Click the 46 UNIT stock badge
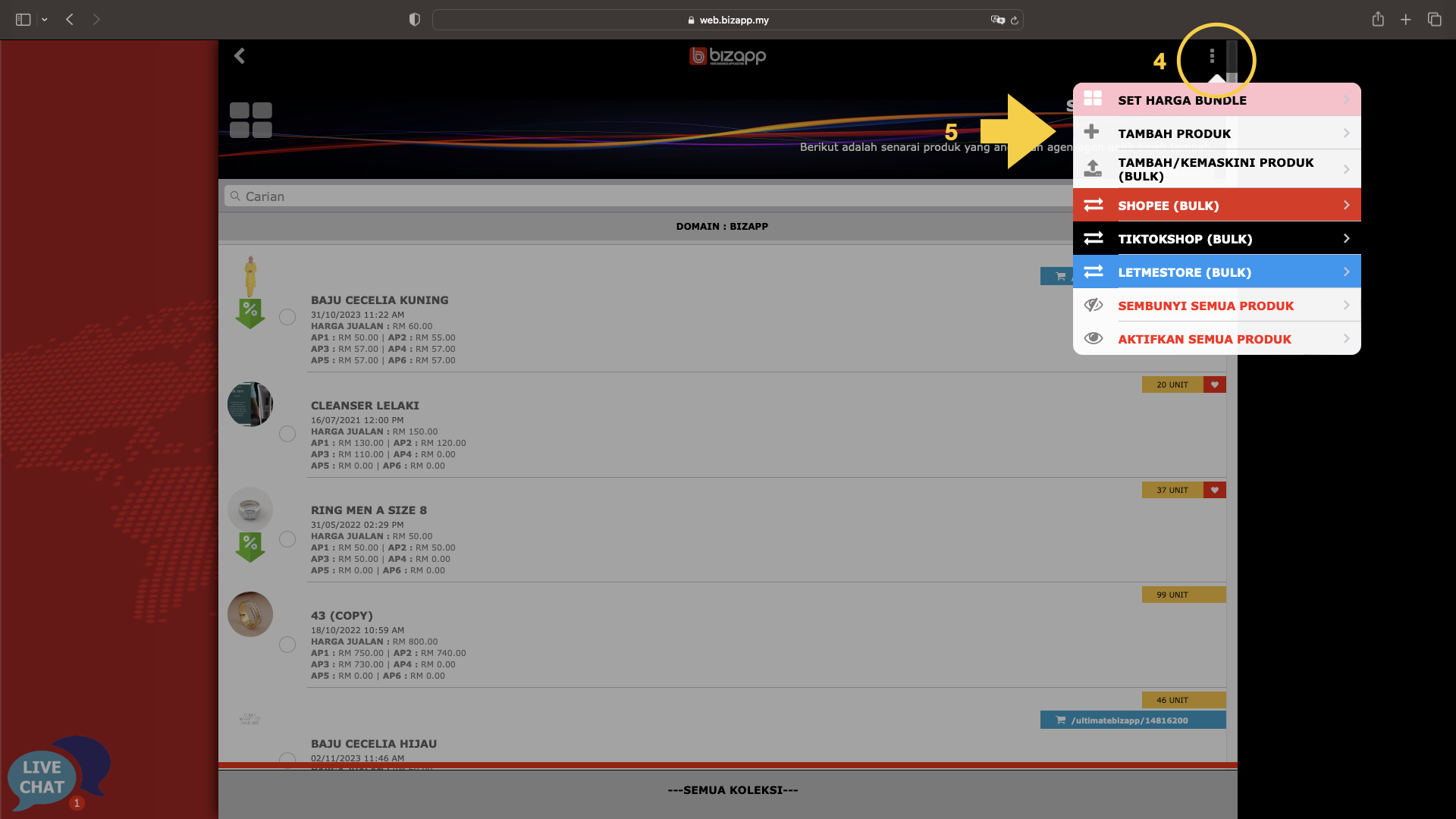Image resolution: width=1456 pixels, height=819 pixels. pyautogui.click(x=1184, y=700)
